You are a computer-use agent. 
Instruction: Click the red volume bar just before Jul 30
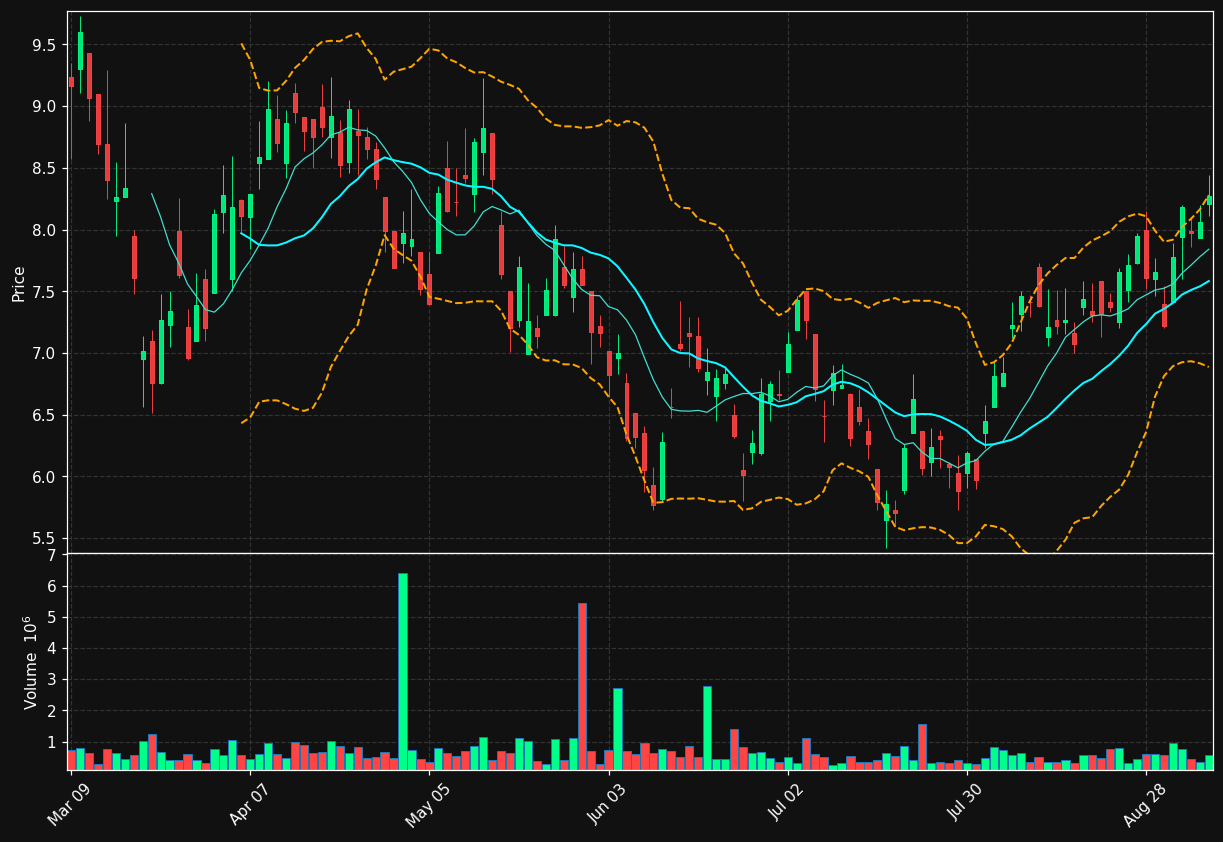(x=958, y=765)
